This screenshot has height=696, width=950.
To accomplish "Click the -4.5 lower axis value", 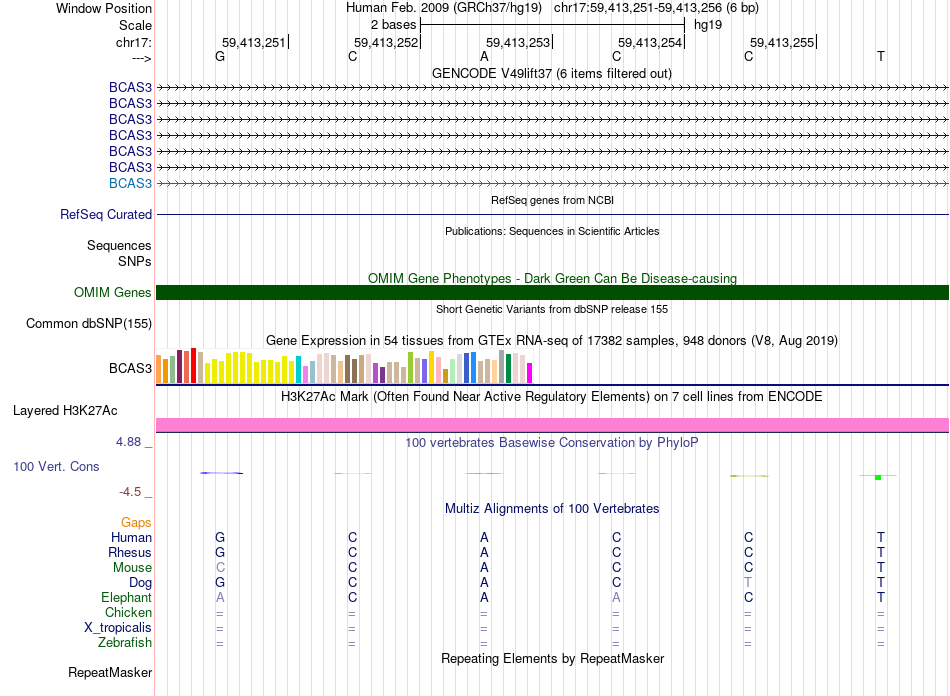I will click(x=130, y=492).
